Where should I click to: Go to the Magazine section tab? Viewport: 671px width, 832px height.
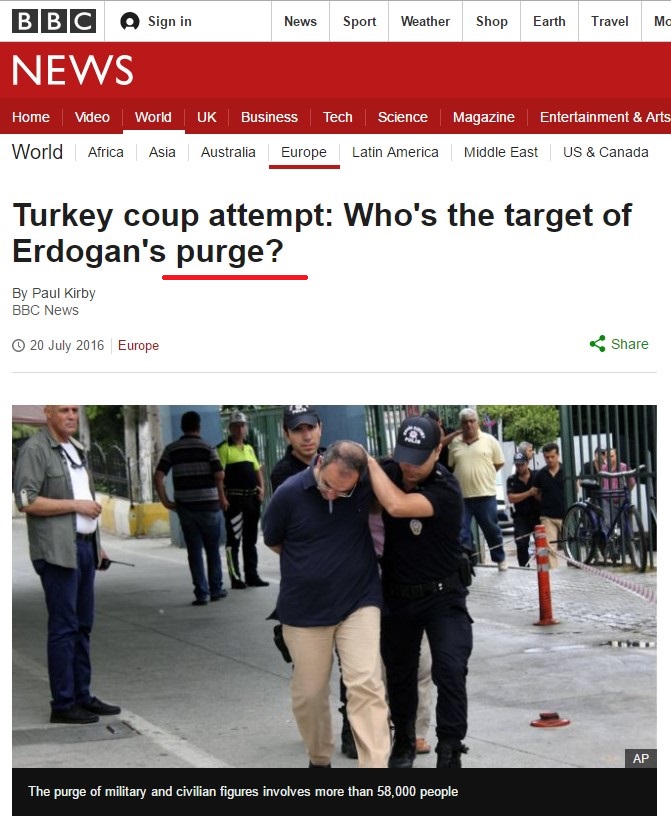tap(483, 117)
